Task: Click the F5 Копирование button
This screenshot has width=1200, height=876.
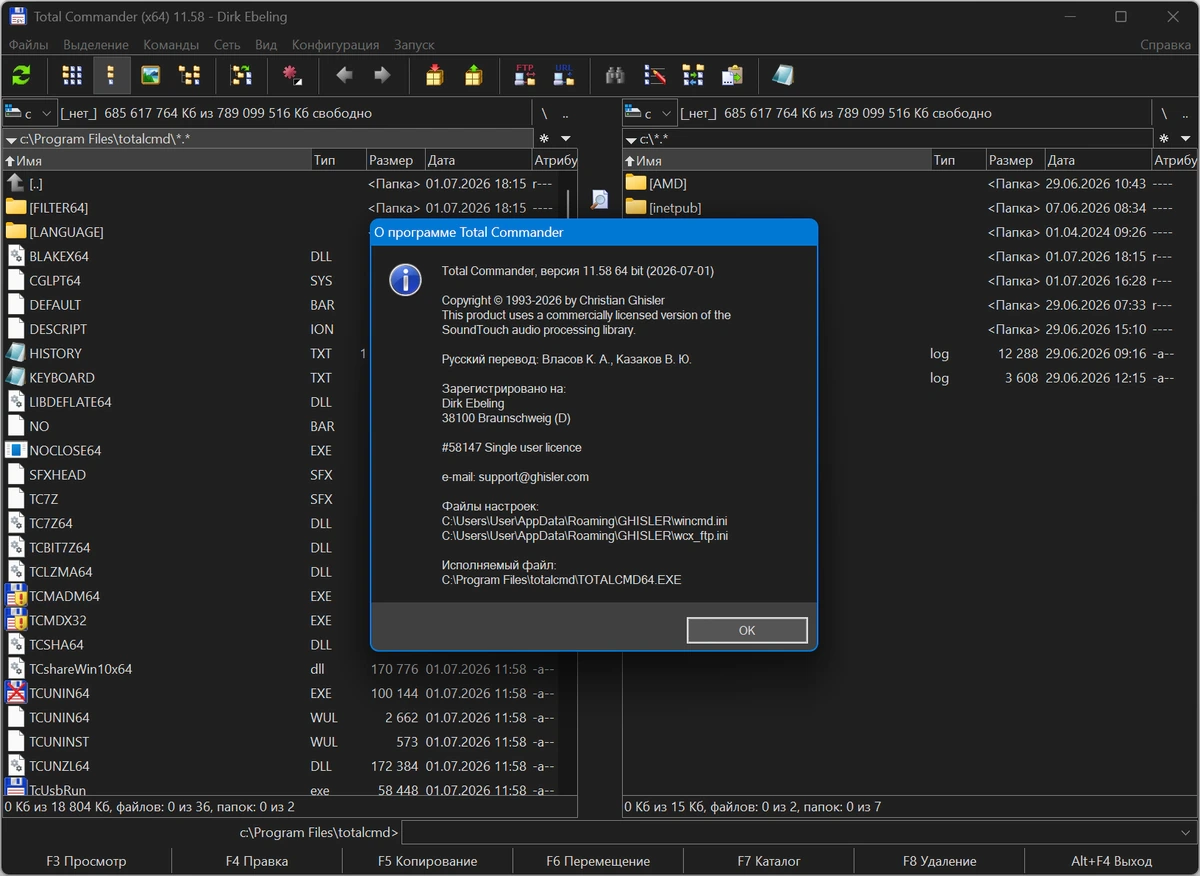Action: pyautogui.click(x=427, y=861)
